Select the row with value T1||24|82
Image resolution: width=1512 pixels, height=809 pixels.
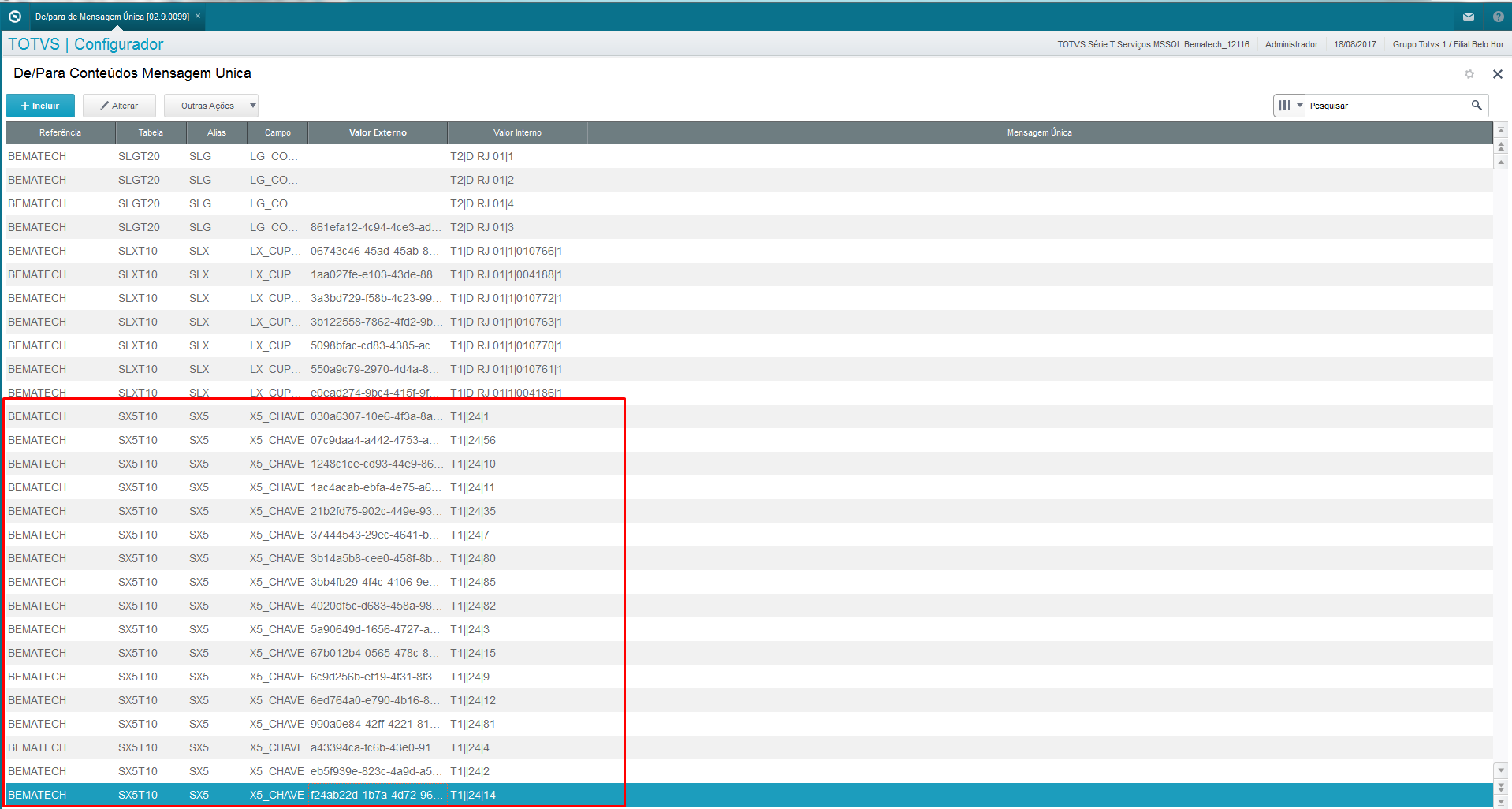749,606
